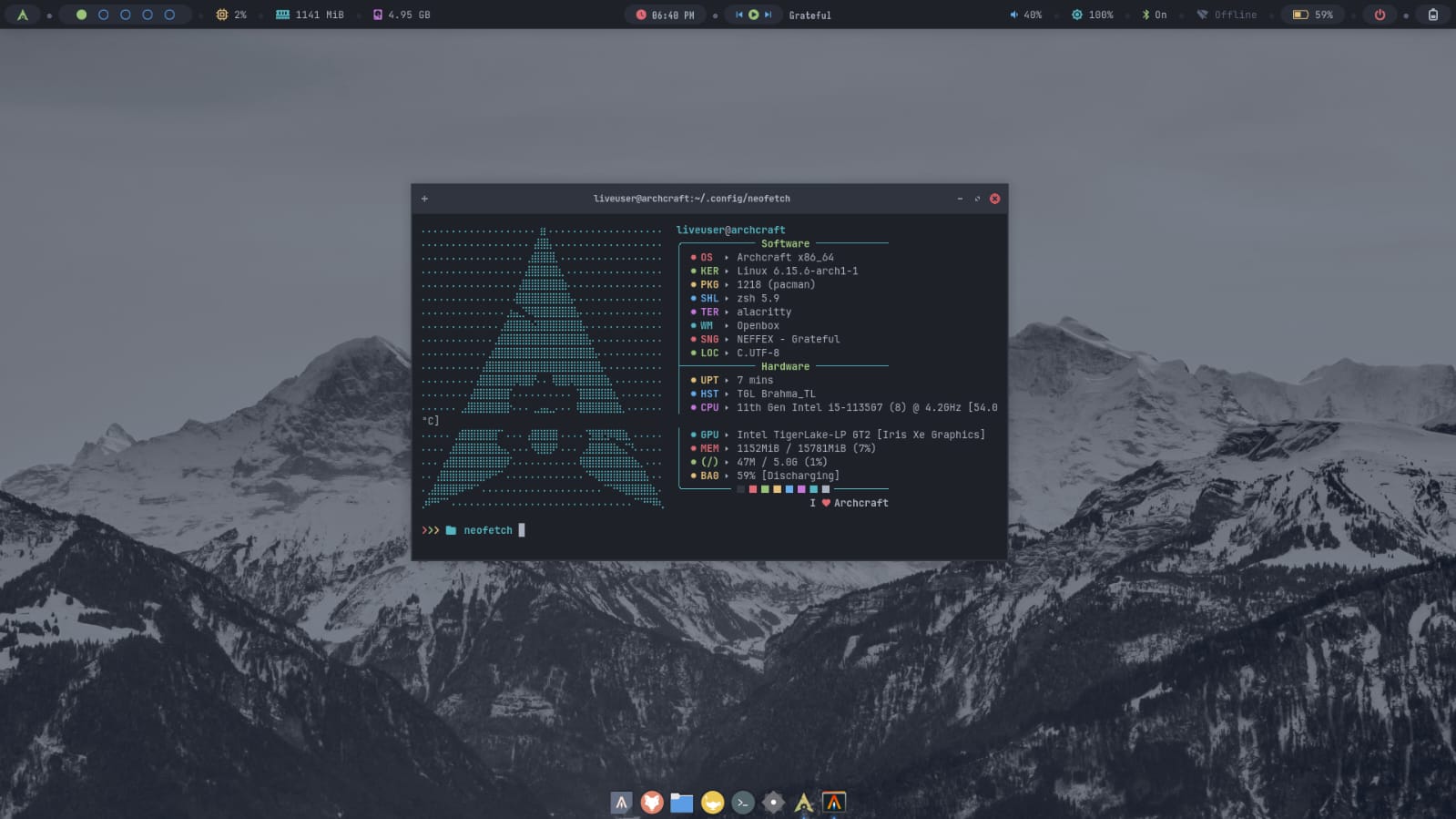
Task: Switch to the second workspace circle
Action: click(103, 15)
